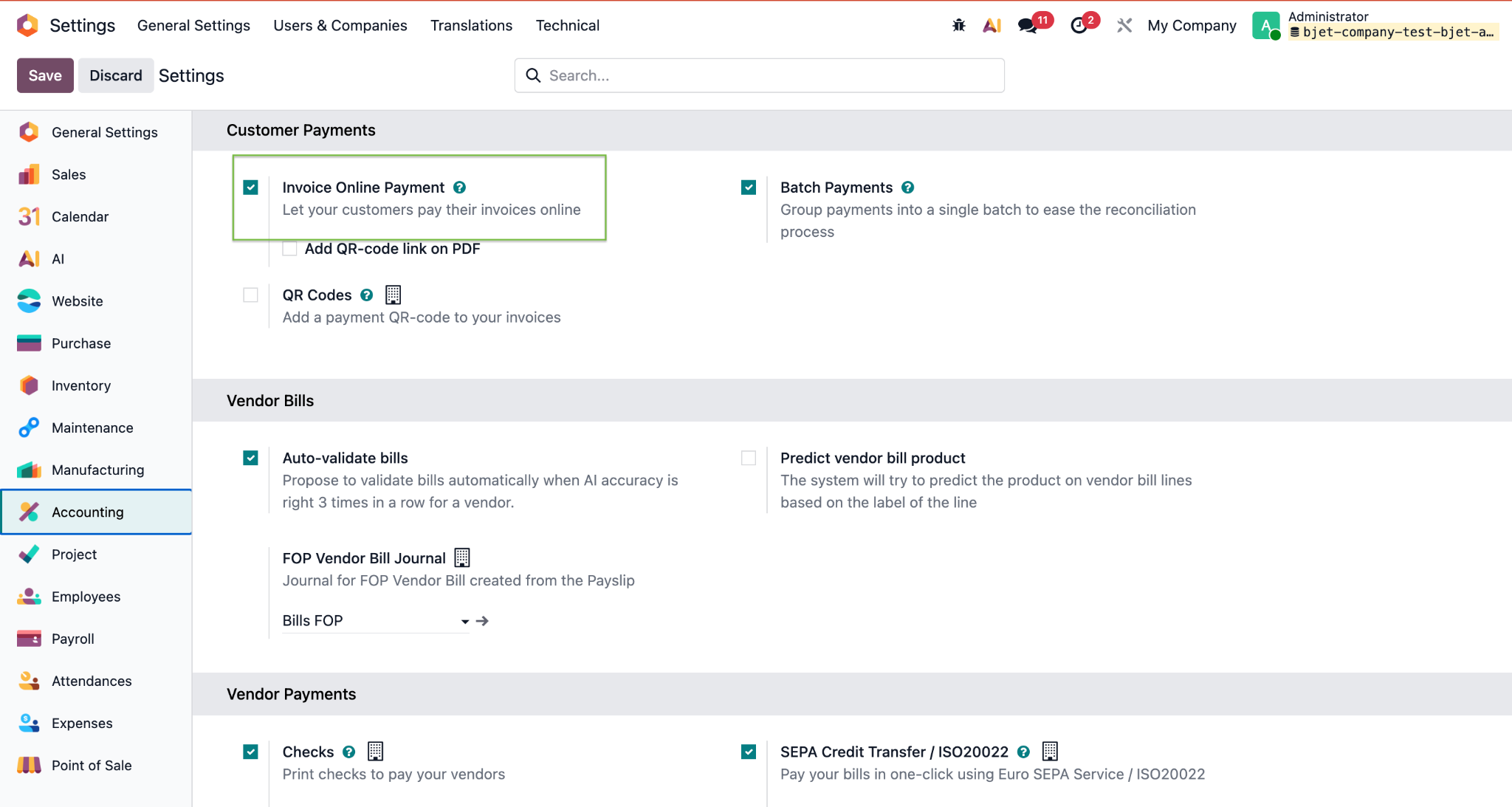Image resolution: width=1512 pixels, height=807 pixels.
Task: Open Translations menu
Action: (472, 26)
